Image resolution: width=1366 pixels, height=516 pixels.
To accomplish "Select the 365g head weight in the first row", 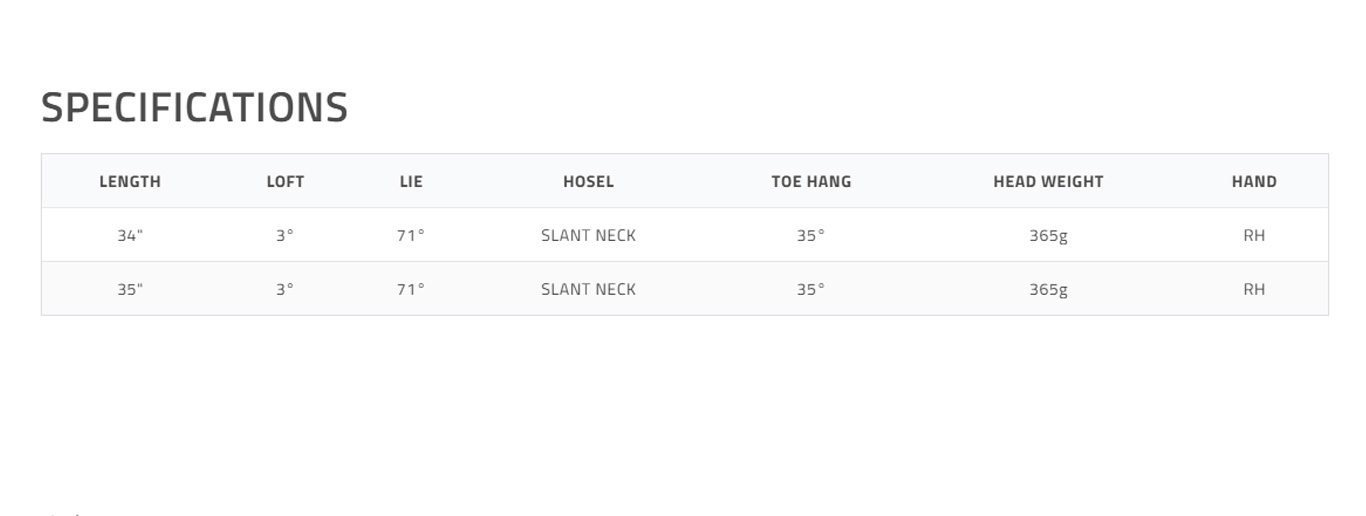I will point(1048,235).
